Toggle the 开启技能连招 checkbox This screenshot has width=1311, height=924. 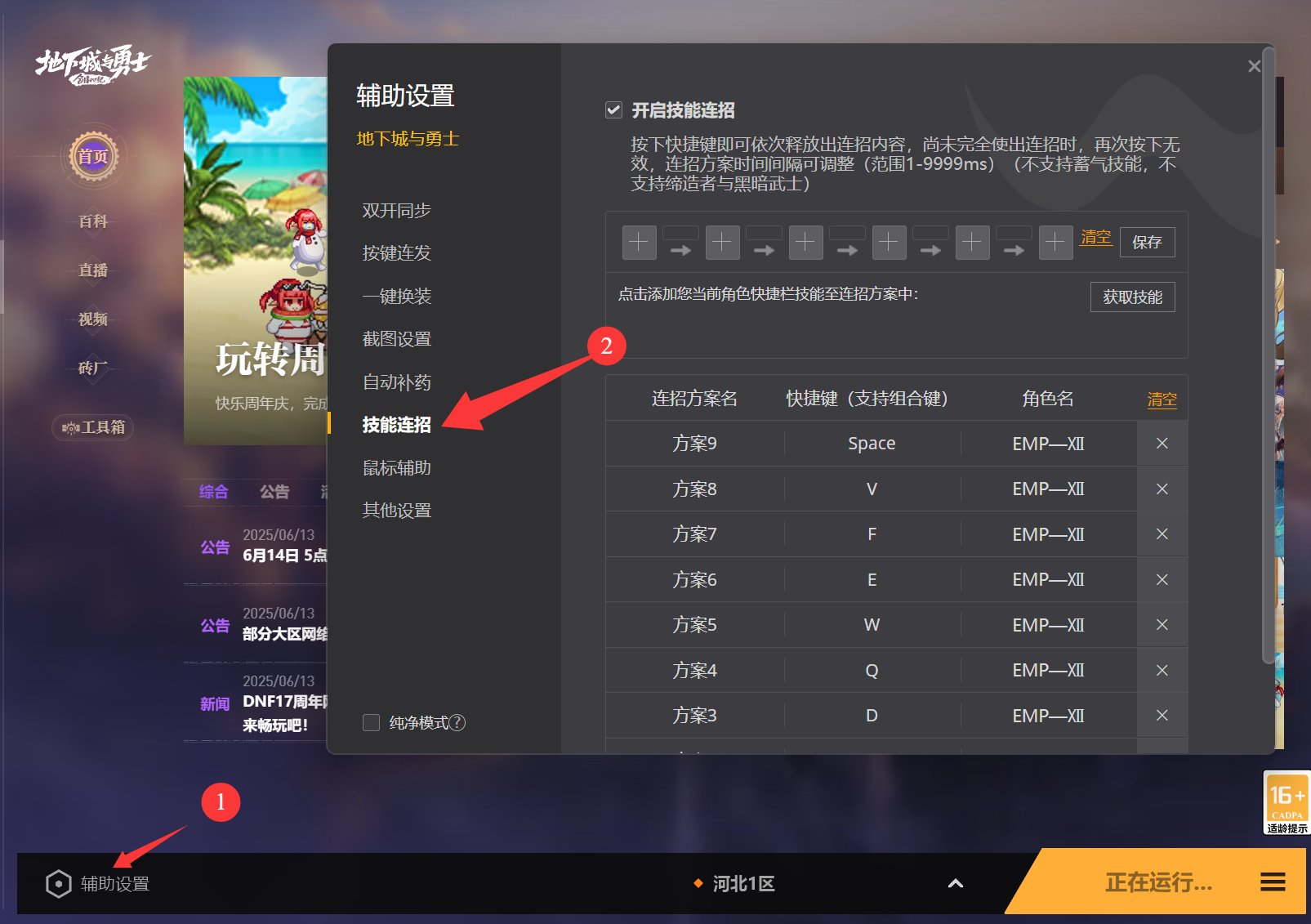click(x=613, y=109)
